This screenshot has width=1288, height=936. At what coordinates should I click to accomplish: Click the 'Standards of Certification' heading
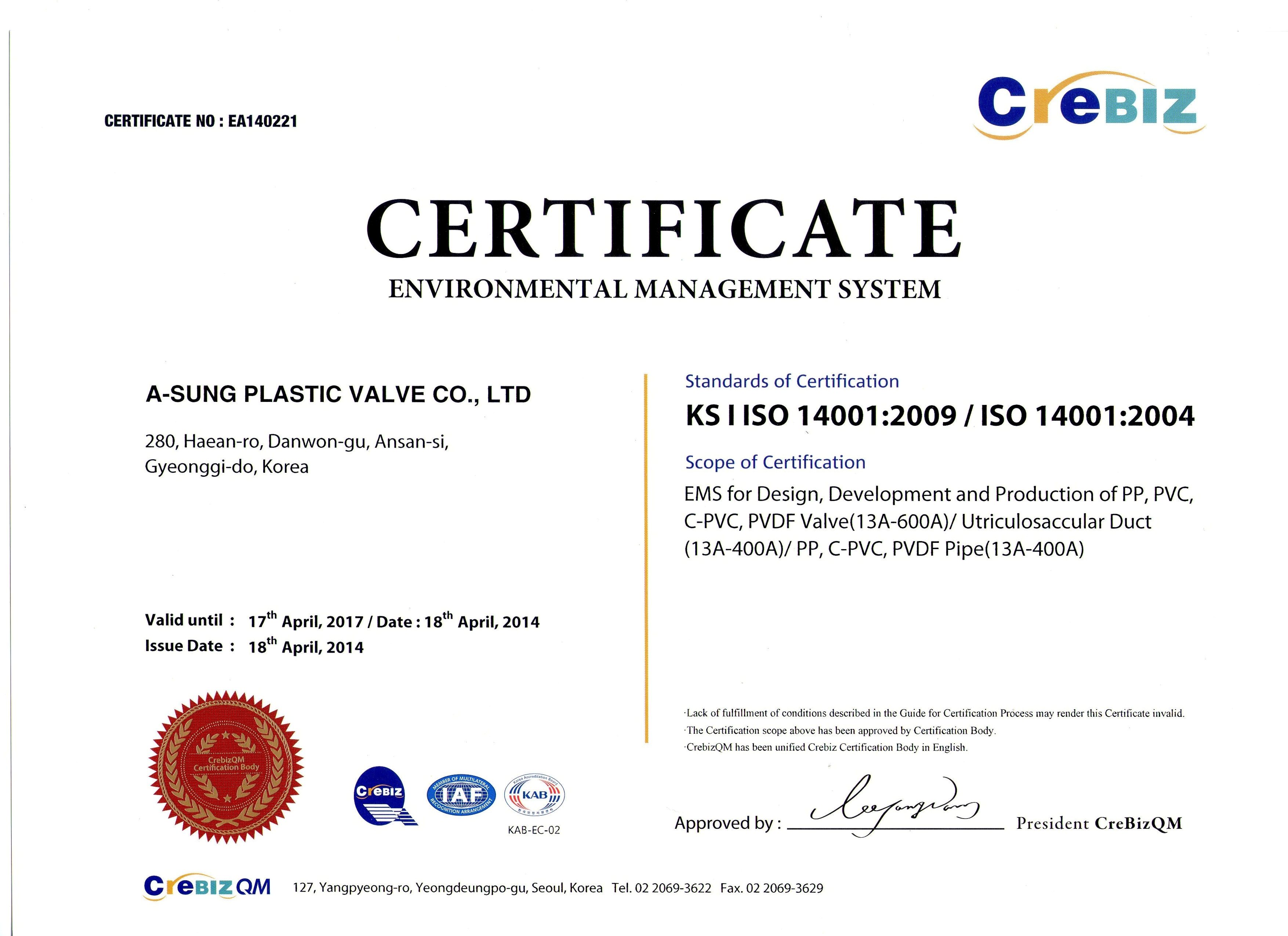tap(792, 381)
